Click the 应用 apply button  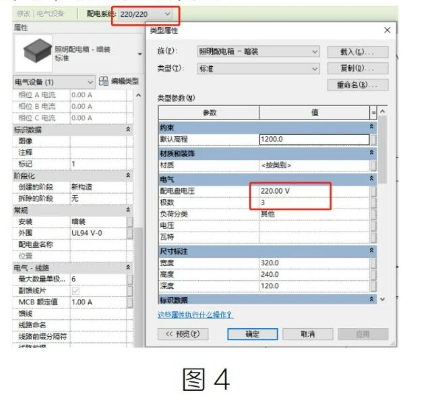[x=363, y=334]
